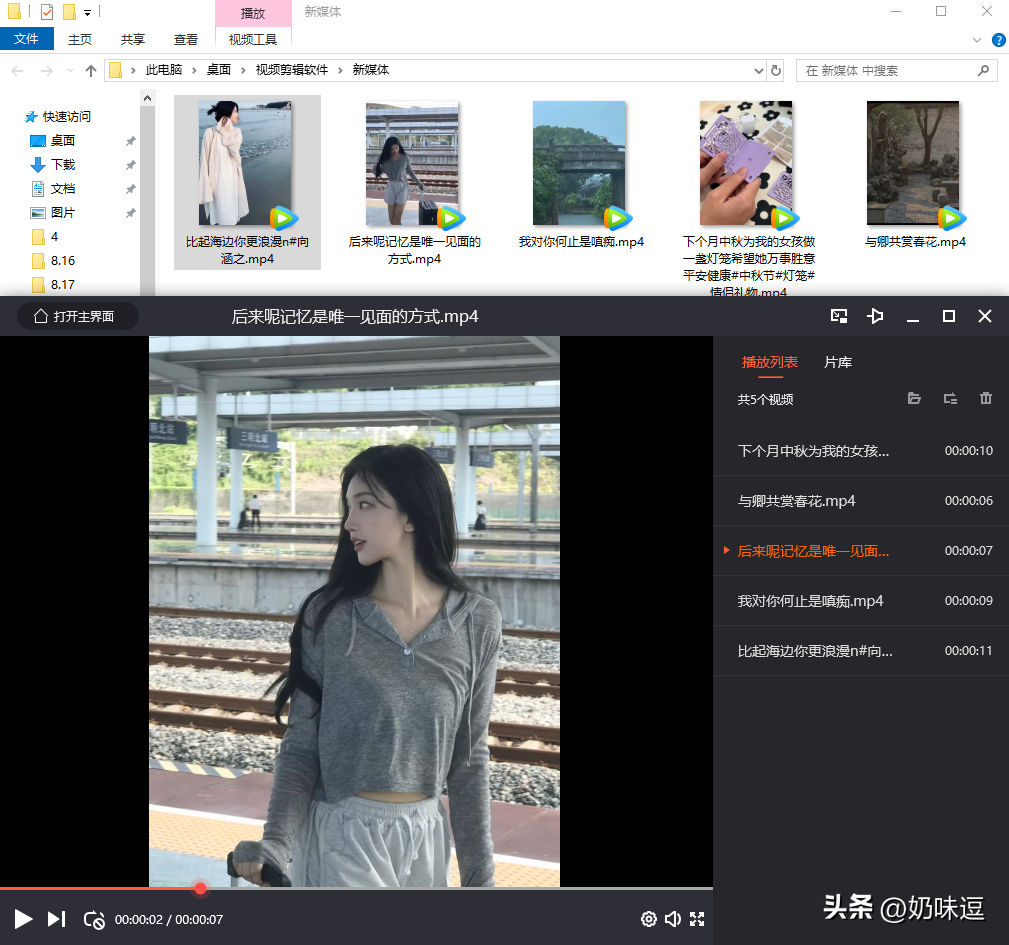Switch to the 播放列表 tab

coord(770,362)
